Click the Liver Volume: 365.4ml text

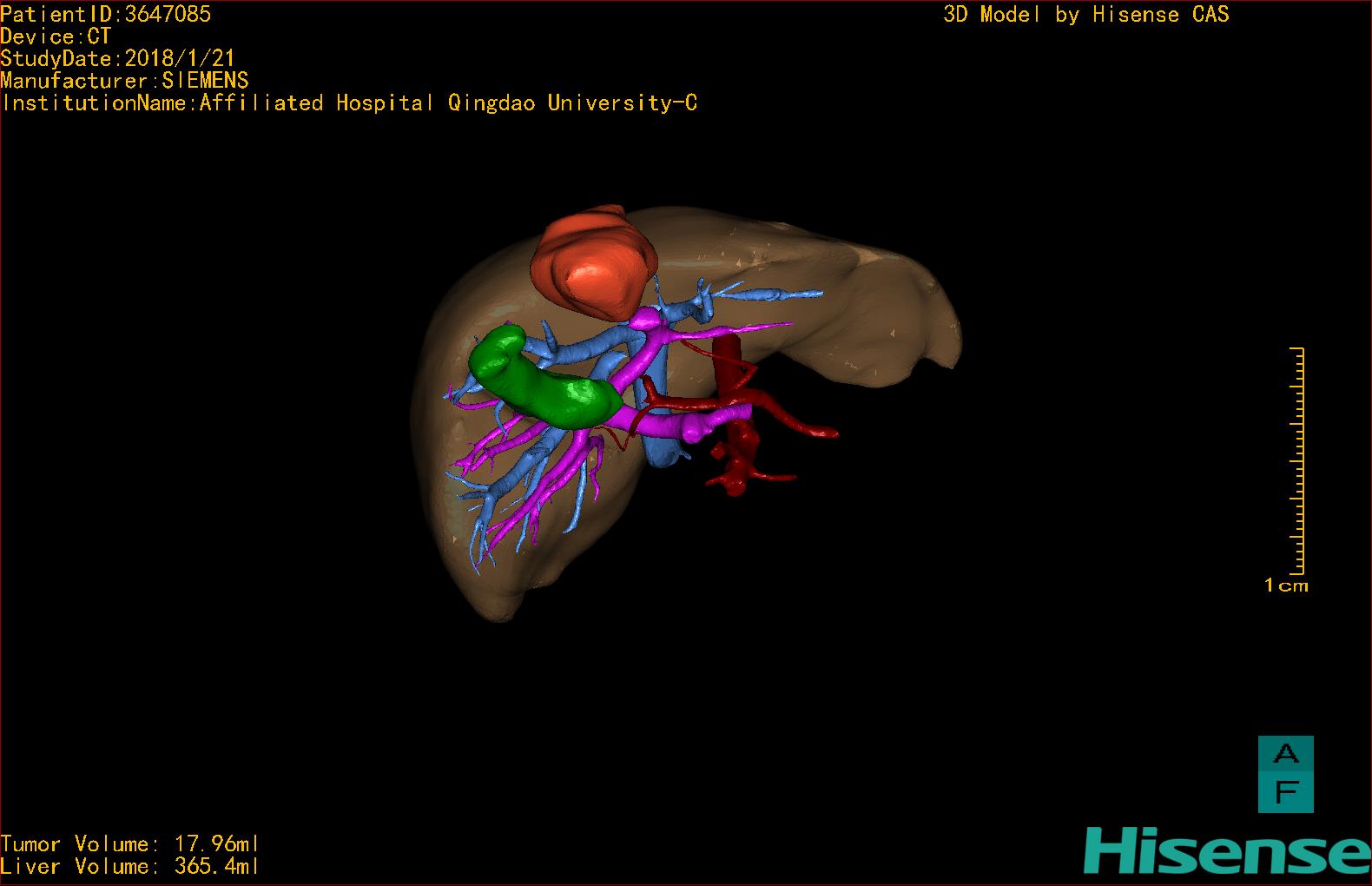130,866
